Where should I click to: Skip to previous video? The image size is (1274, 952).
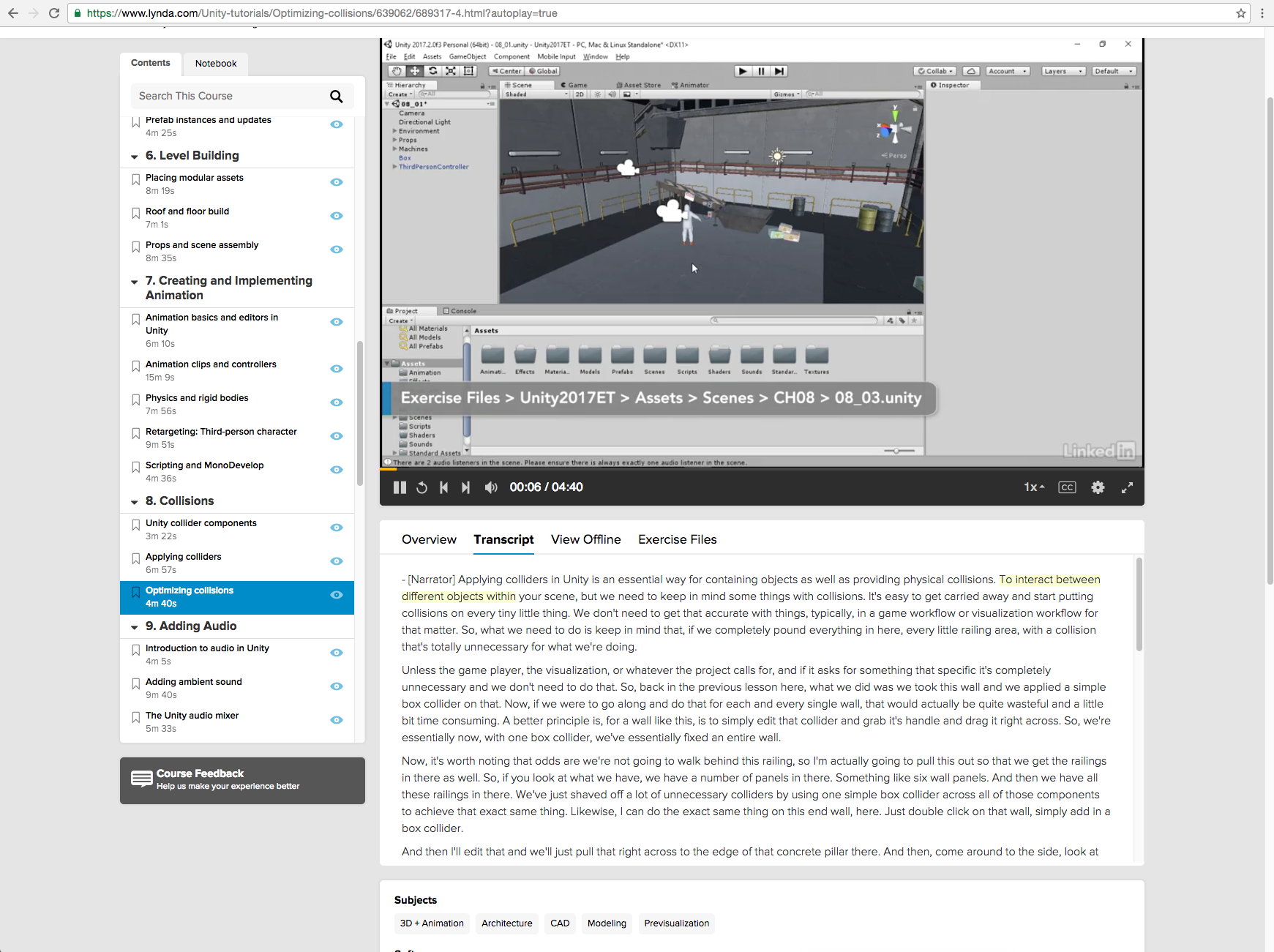[x=443, y=487]
